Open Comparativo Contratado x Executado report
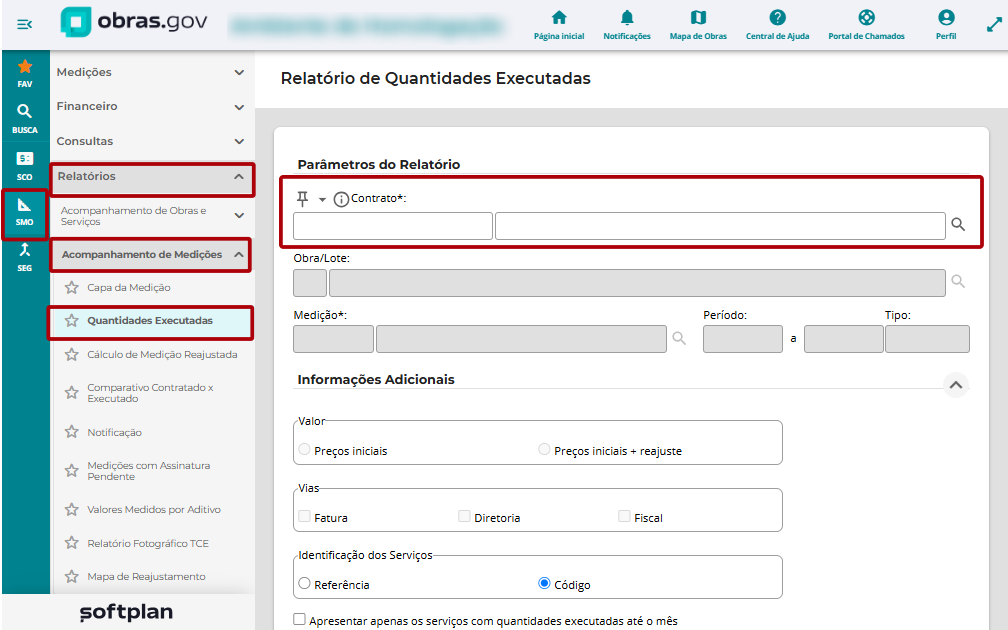1008x630 pixels. [150, 393]
